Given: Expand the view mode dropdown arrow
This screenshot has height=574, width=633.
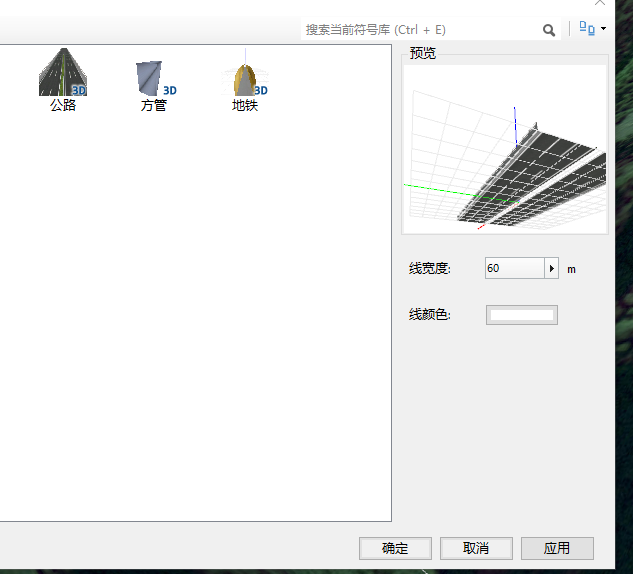Looking at the screenshot, I should point(603,29).
